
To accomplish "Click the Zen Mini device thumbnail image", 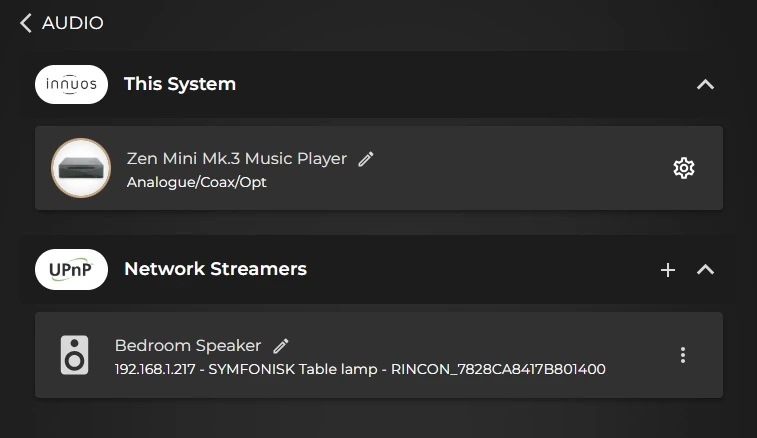I will tap(81, 168).
